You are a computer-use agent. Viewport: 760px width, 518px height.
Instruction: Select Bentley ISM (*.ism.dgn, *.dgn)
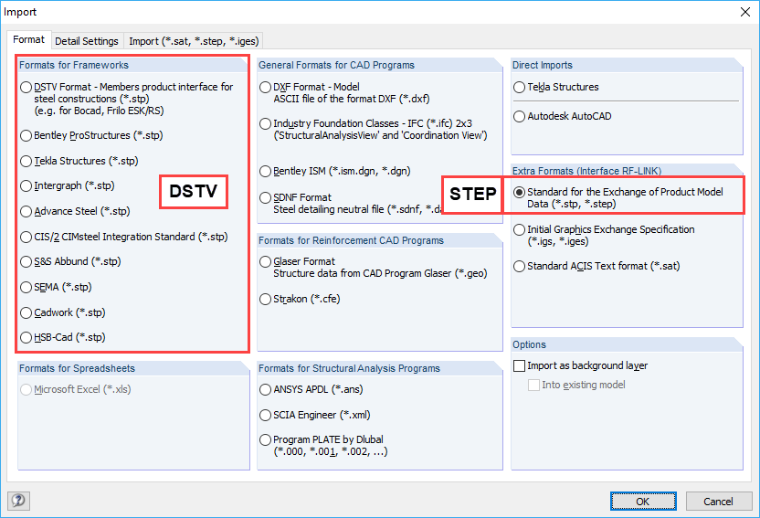point(265,171)
